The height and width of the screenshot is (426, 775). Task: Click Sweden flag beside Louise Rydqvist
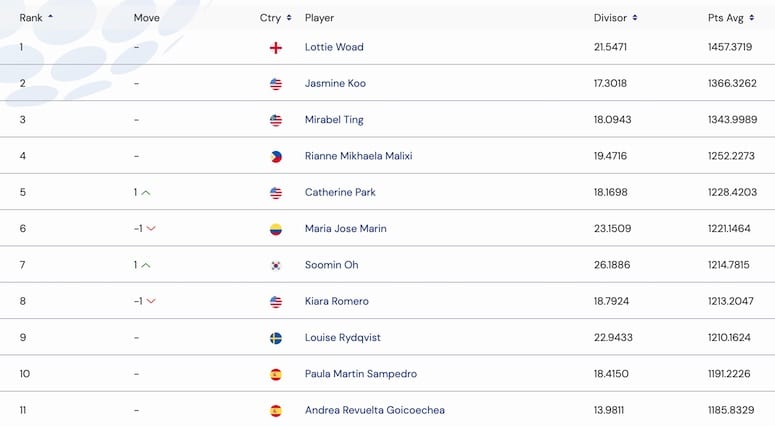tap(276, 338)
